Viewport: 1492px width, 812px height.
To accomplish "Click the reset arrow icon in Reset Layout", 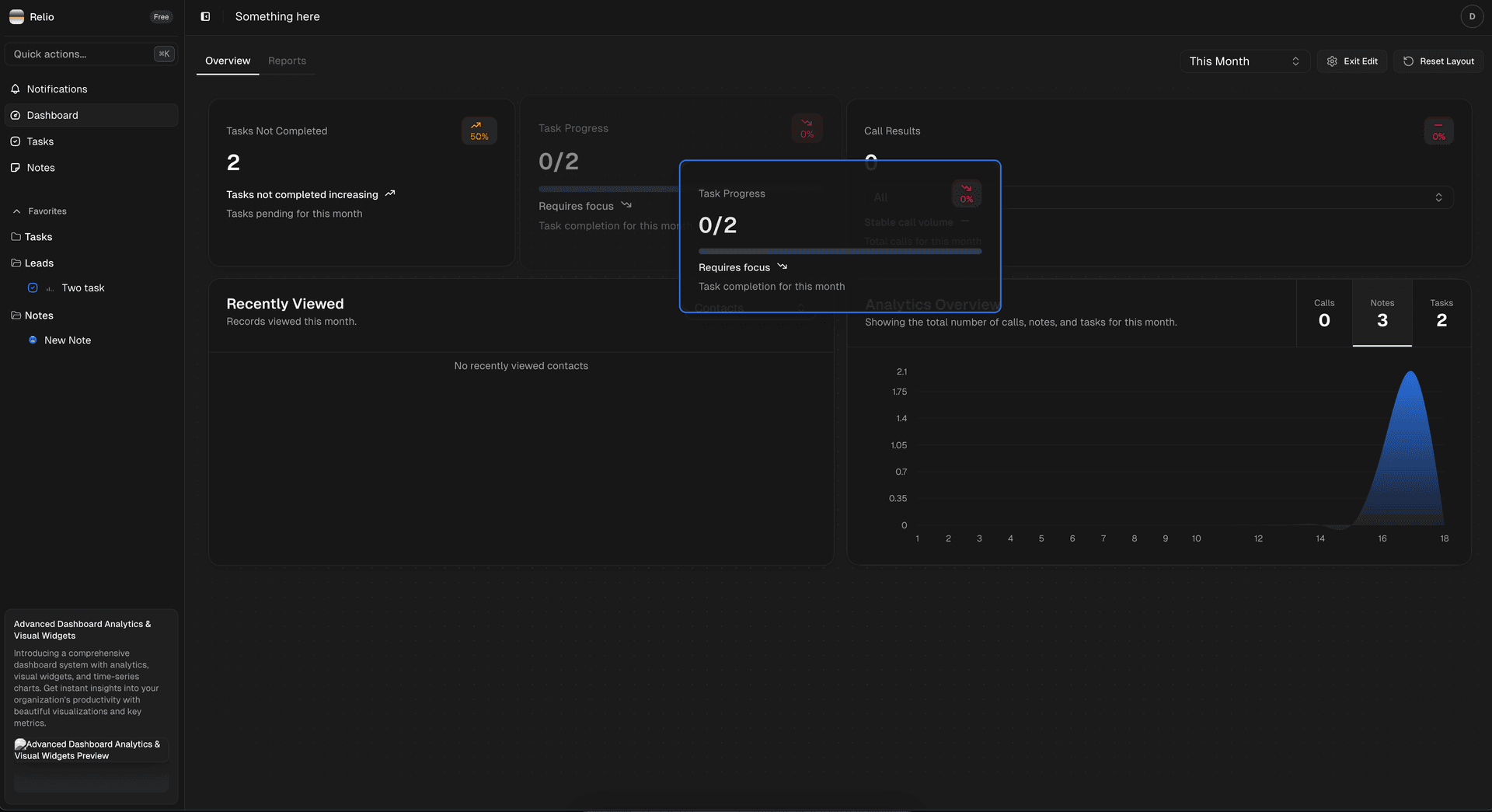I will [1408, 61].
